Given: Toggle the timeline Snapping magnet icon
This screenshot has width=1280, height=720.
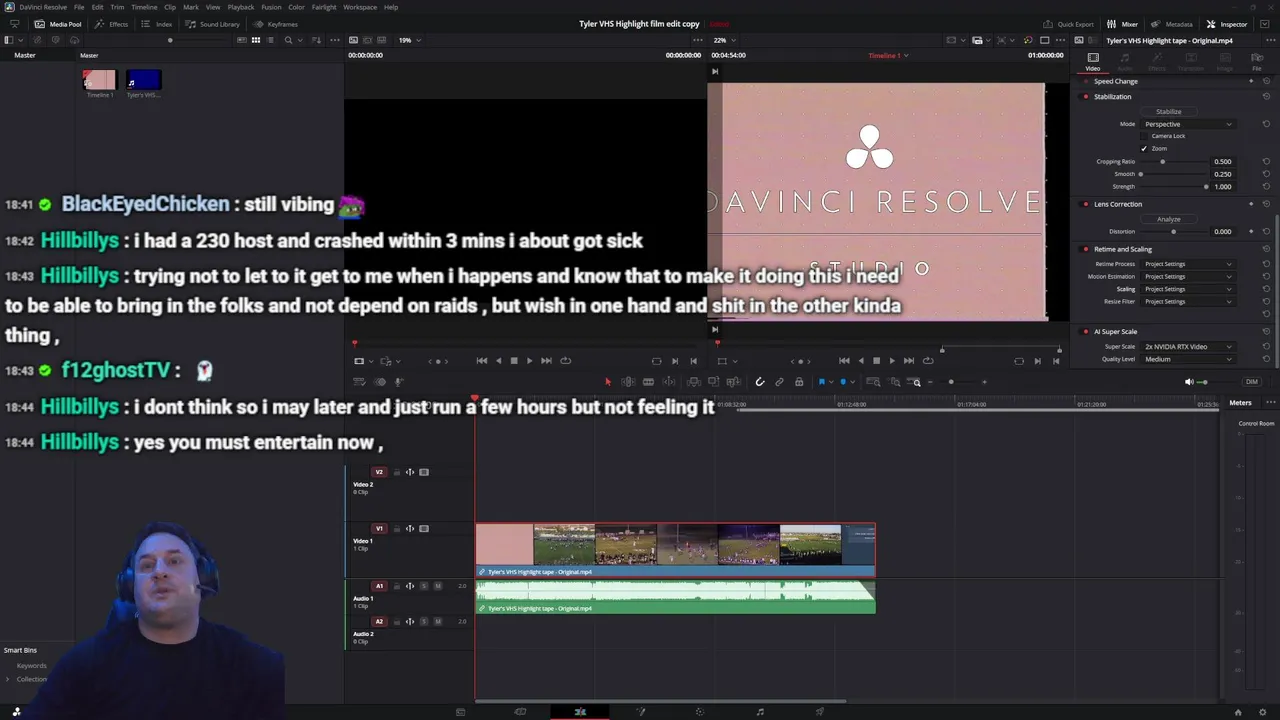Looking at the screenshot, I should 760,382.
